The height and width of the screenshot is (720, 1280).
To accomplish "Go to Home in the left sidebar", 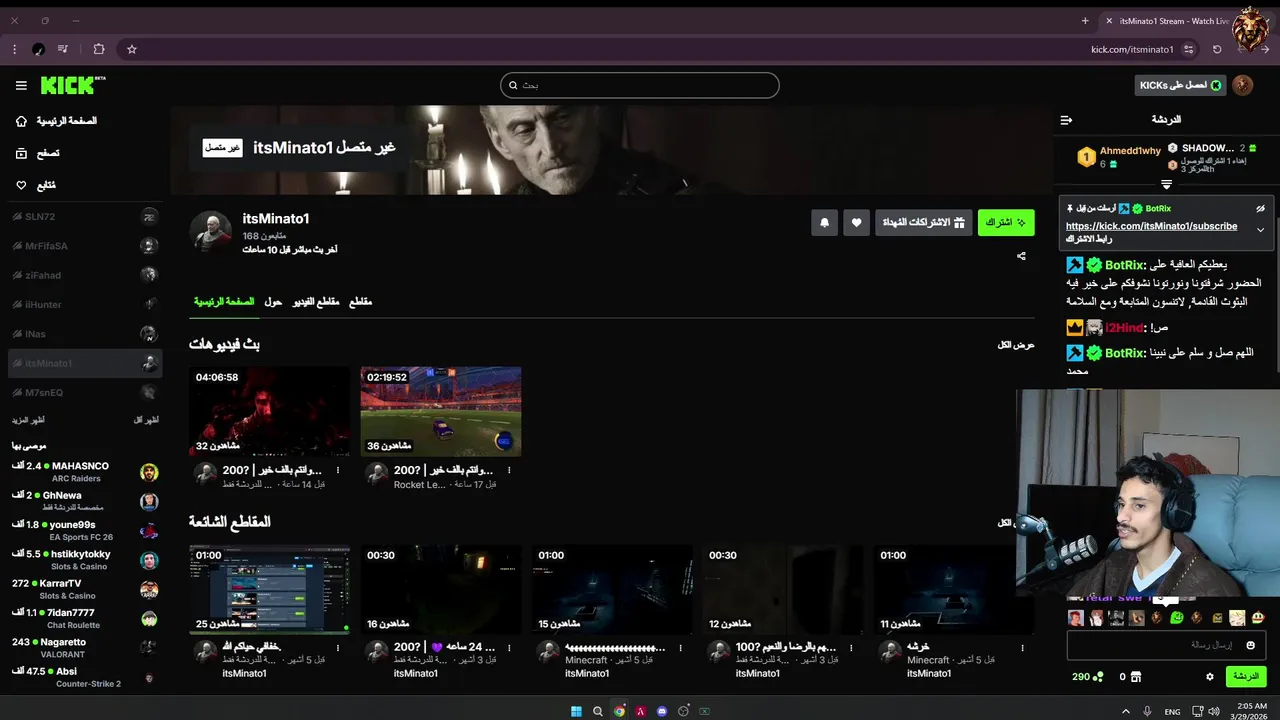I will point(56,121).
